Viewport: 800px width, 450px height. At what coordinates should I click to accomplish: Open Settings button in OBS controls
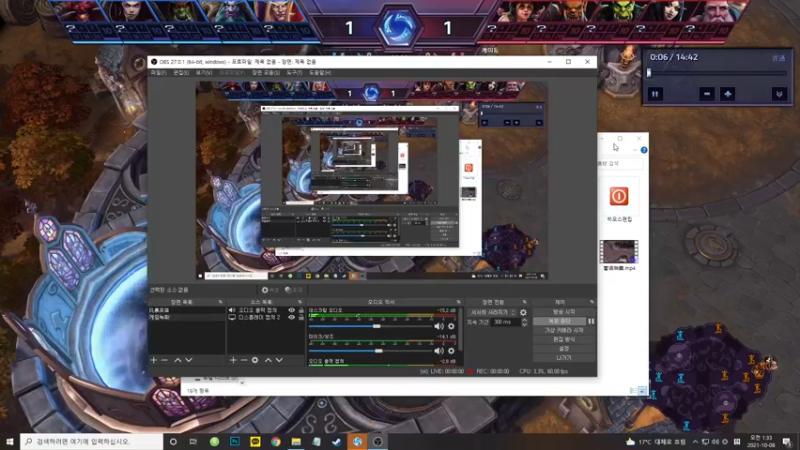(564, 349)
